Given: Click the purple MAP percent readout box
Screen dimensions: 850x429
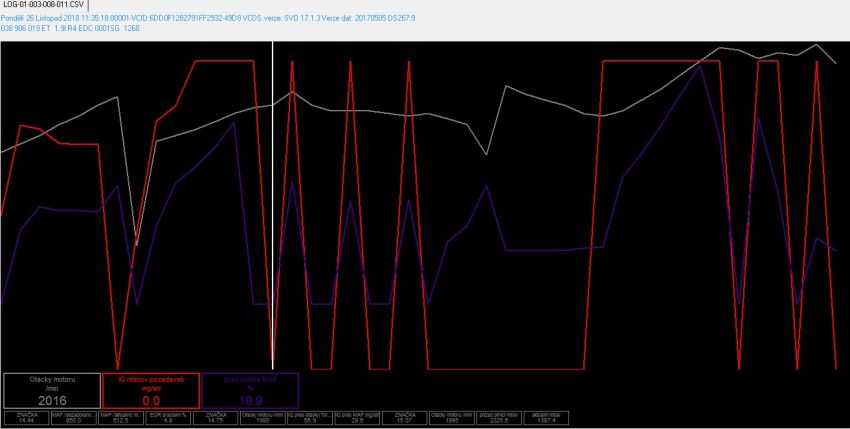Looking at the screenshot, I should click(x=251, y=390).
